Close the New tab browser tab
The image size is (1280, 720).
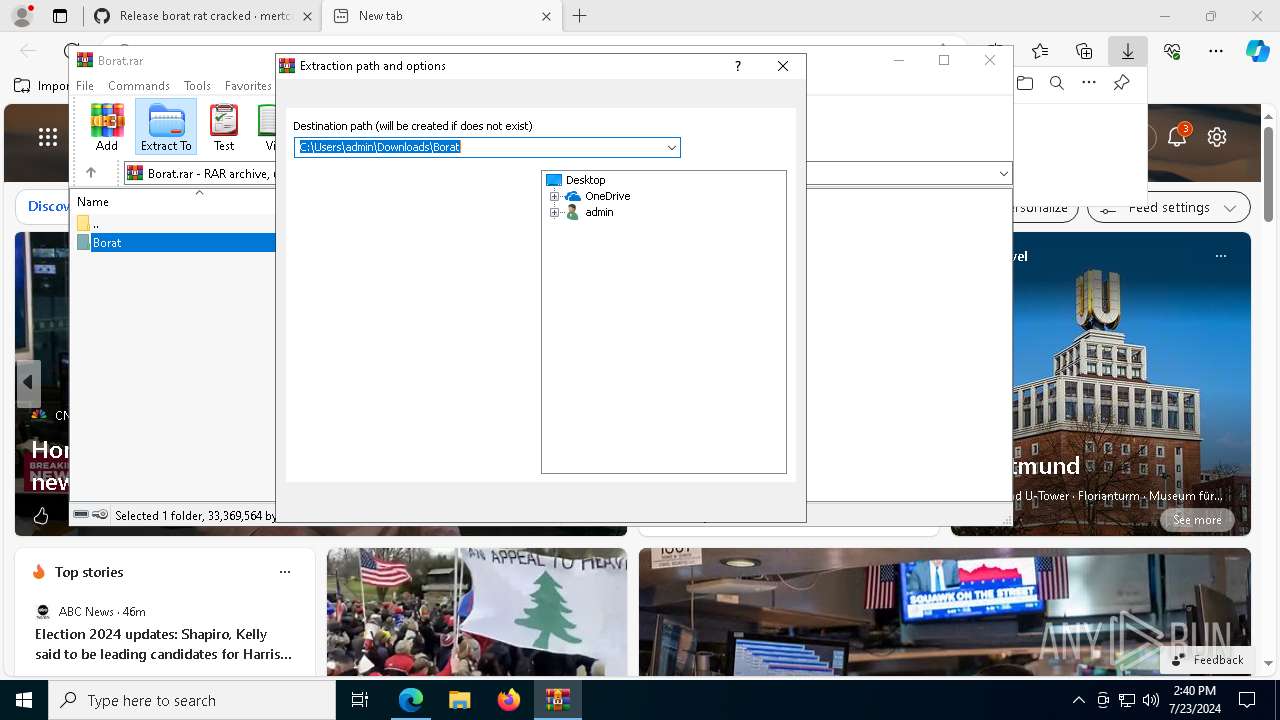coord(546,16)
